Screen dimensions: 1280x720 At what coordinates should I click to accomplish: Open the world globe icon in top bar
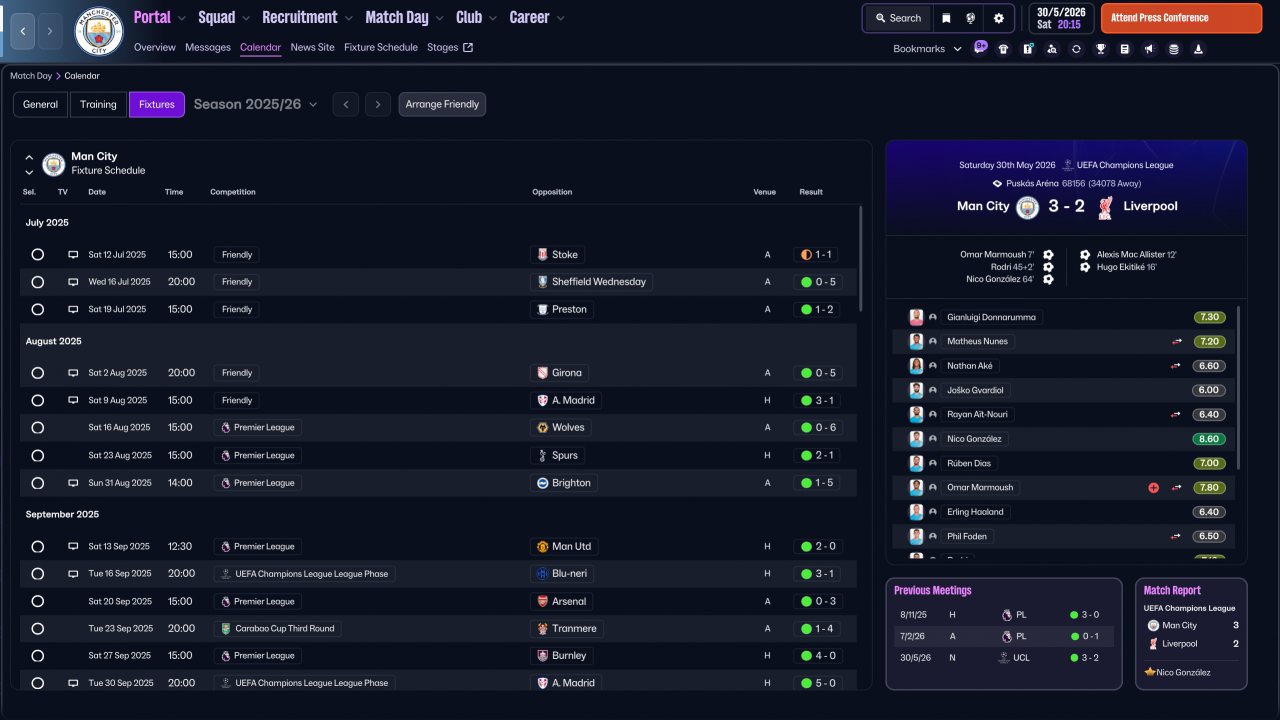(970, 18)
